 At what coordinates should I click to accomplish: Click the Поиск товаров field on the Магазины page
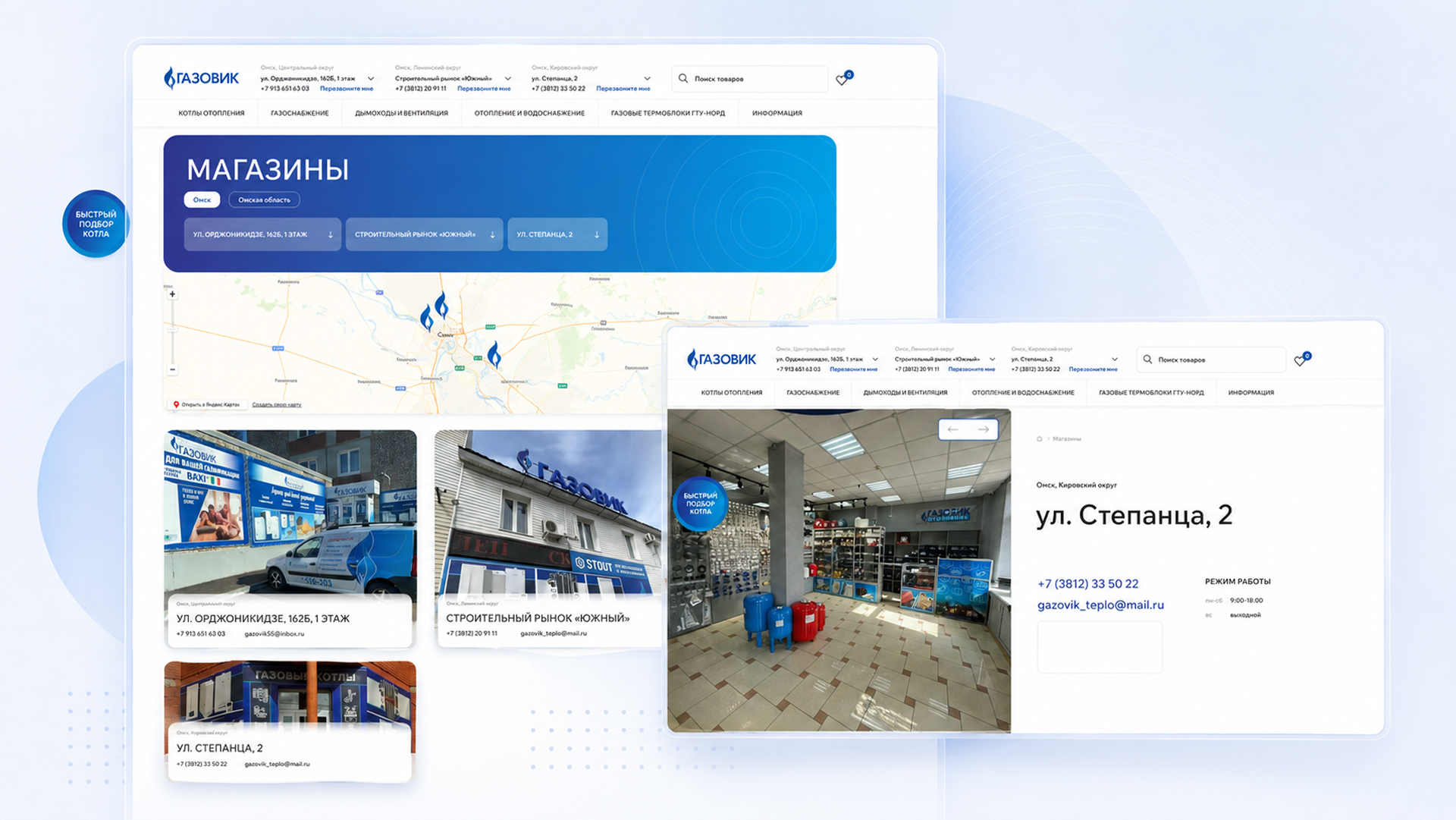[x=750, y=78]
